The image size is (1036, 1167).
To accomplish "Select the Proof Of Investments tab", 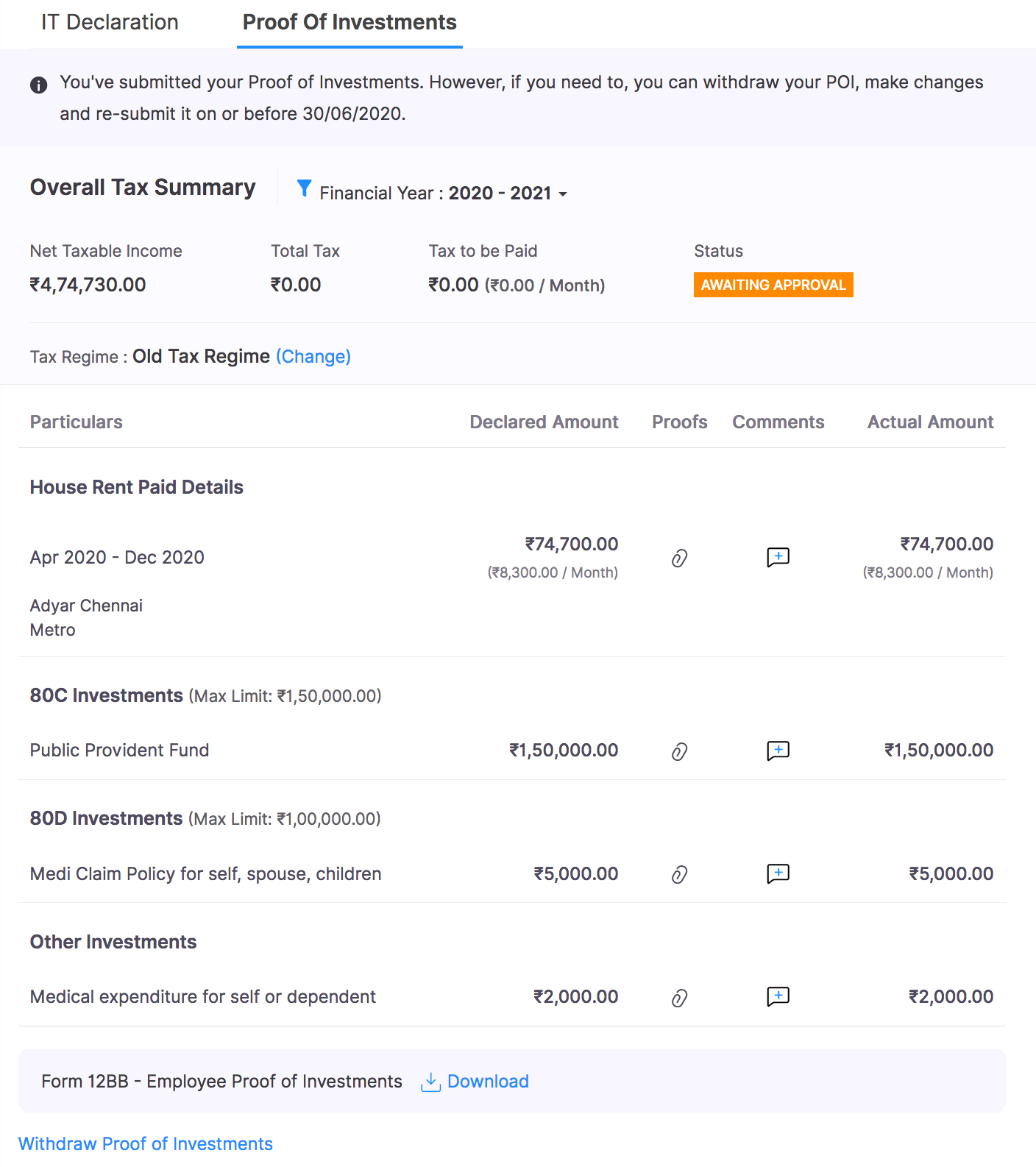I will tap(350, 23).
